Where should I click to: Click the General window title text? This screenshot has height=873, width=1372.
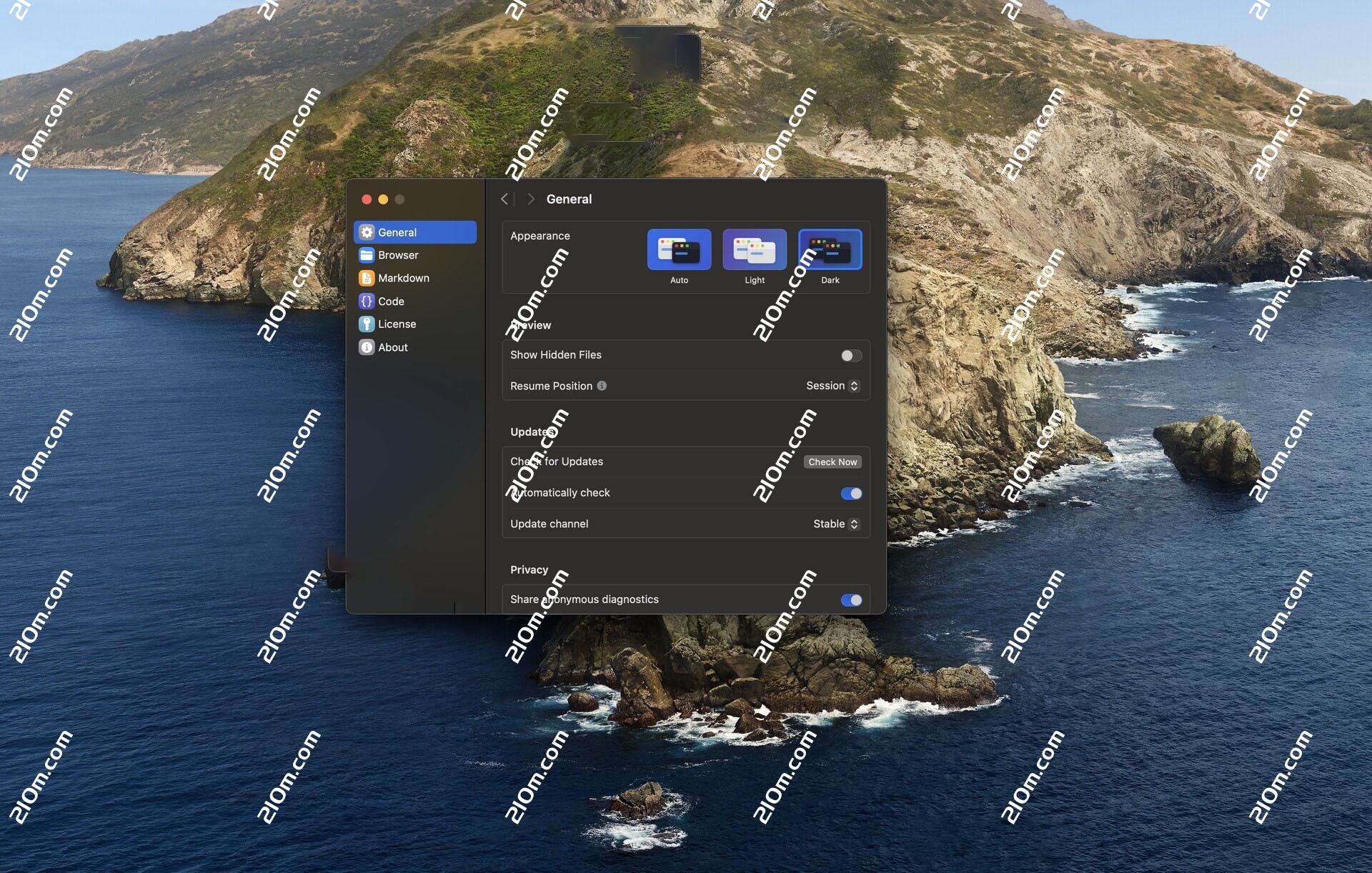570,199
